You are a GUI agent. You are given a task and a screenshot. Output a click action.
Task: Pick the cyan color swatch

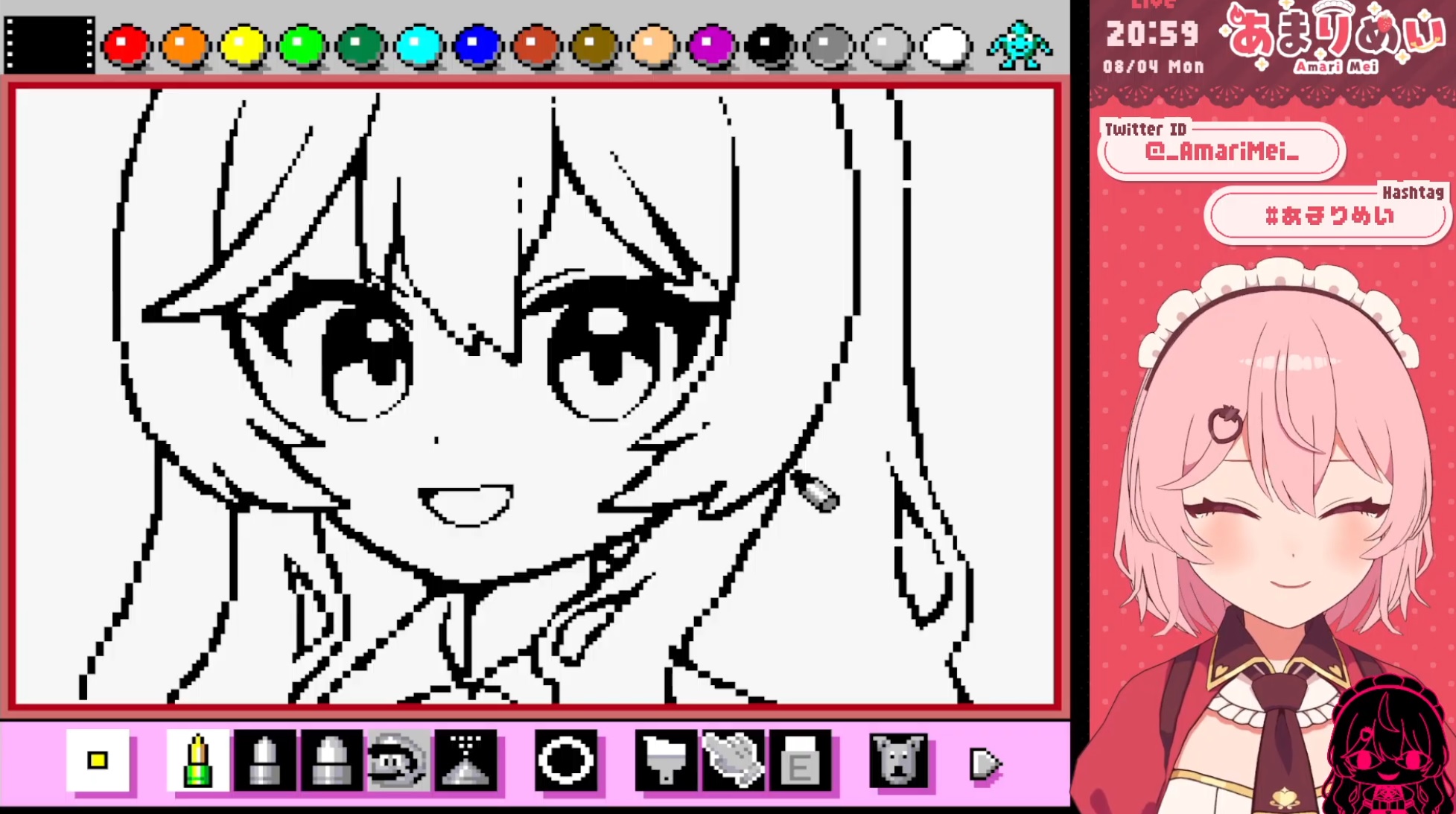(419, 46)
